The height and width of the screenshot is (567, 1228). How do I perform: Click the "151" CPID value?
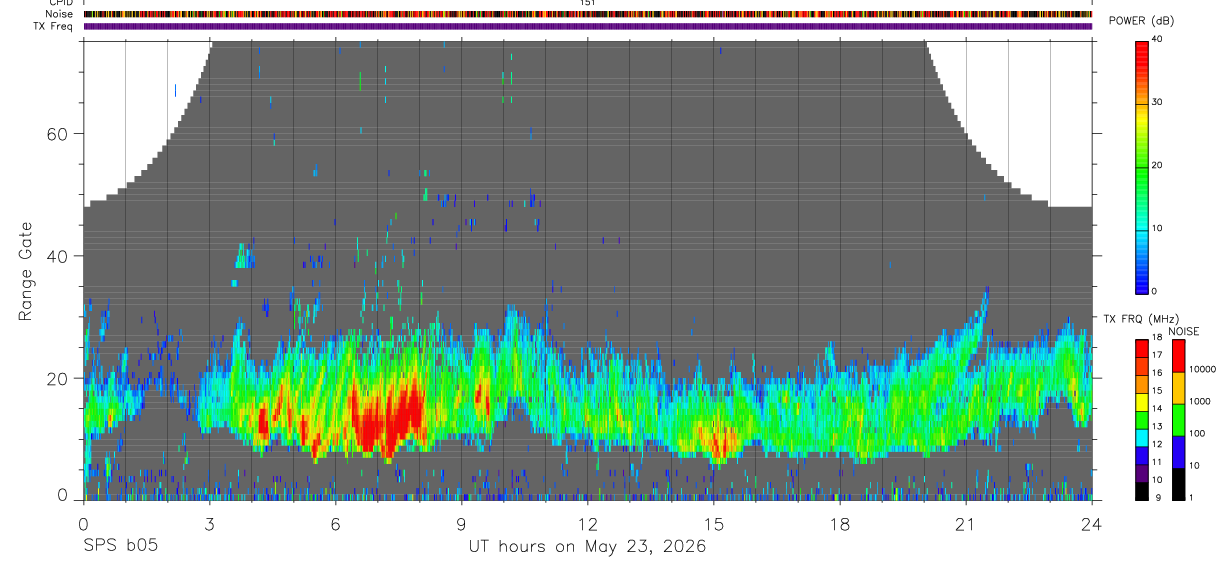pos(588,3)
